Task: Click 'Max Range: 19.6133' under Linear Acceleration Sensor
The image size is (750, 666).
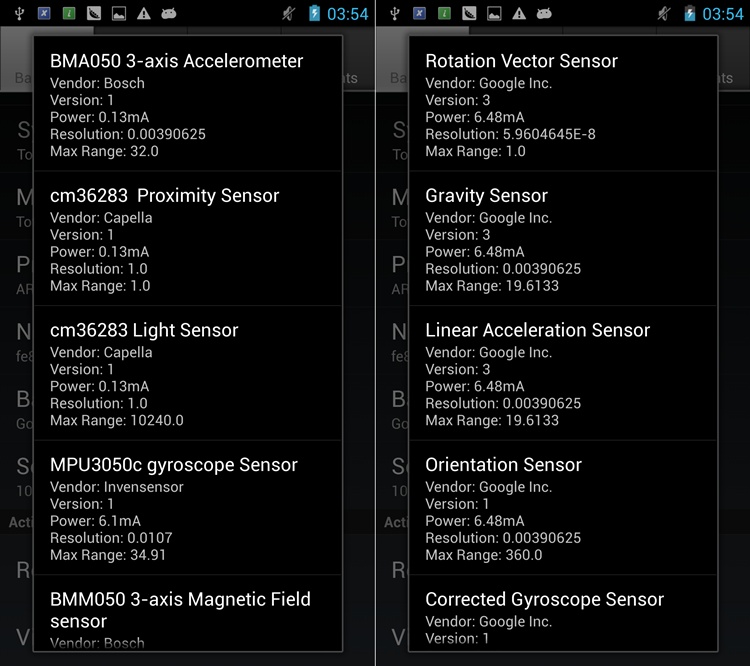Action: 492,421
